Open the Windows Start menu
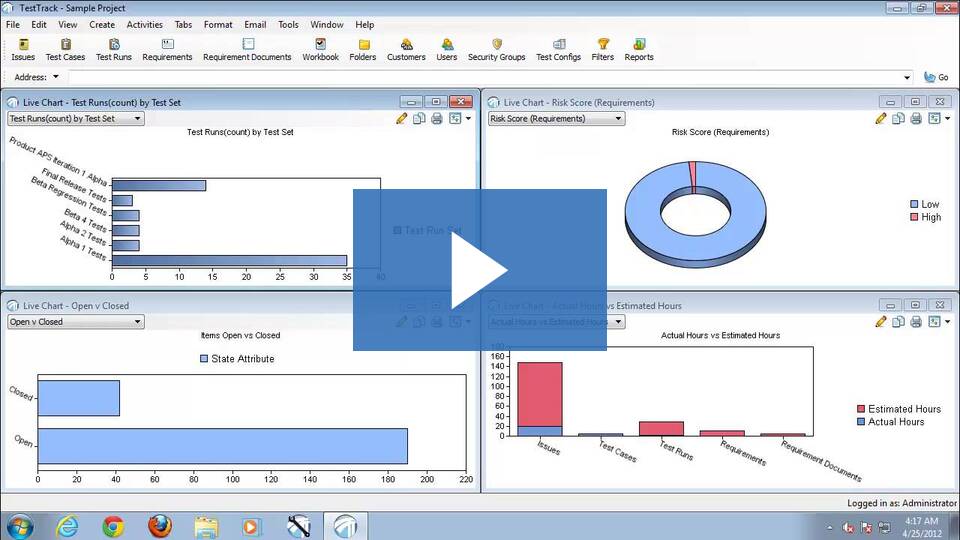This screenshot has width=960, height=540. [x=20, y=527]
